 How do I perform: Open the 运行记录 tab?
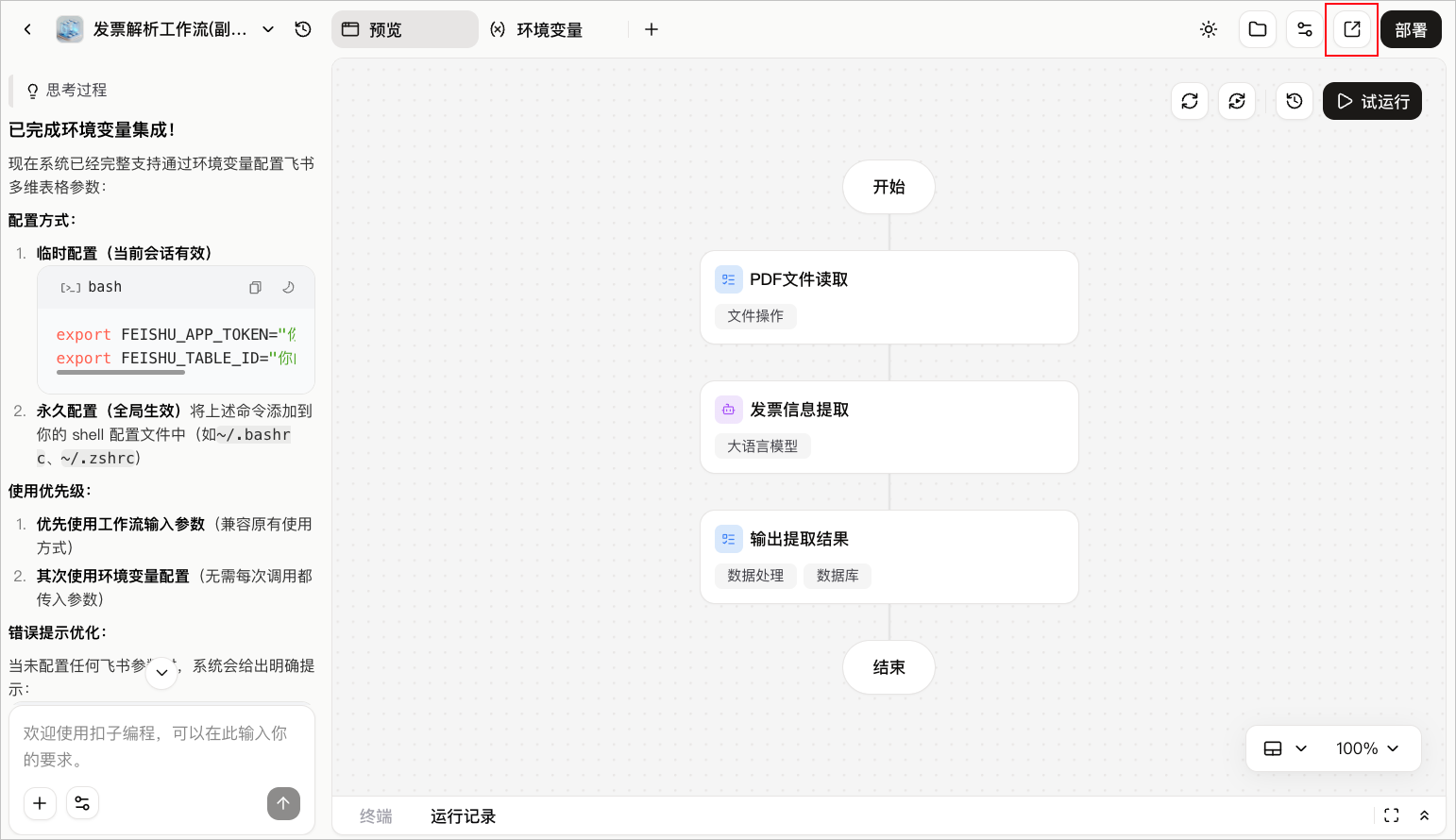coord(463,816)
